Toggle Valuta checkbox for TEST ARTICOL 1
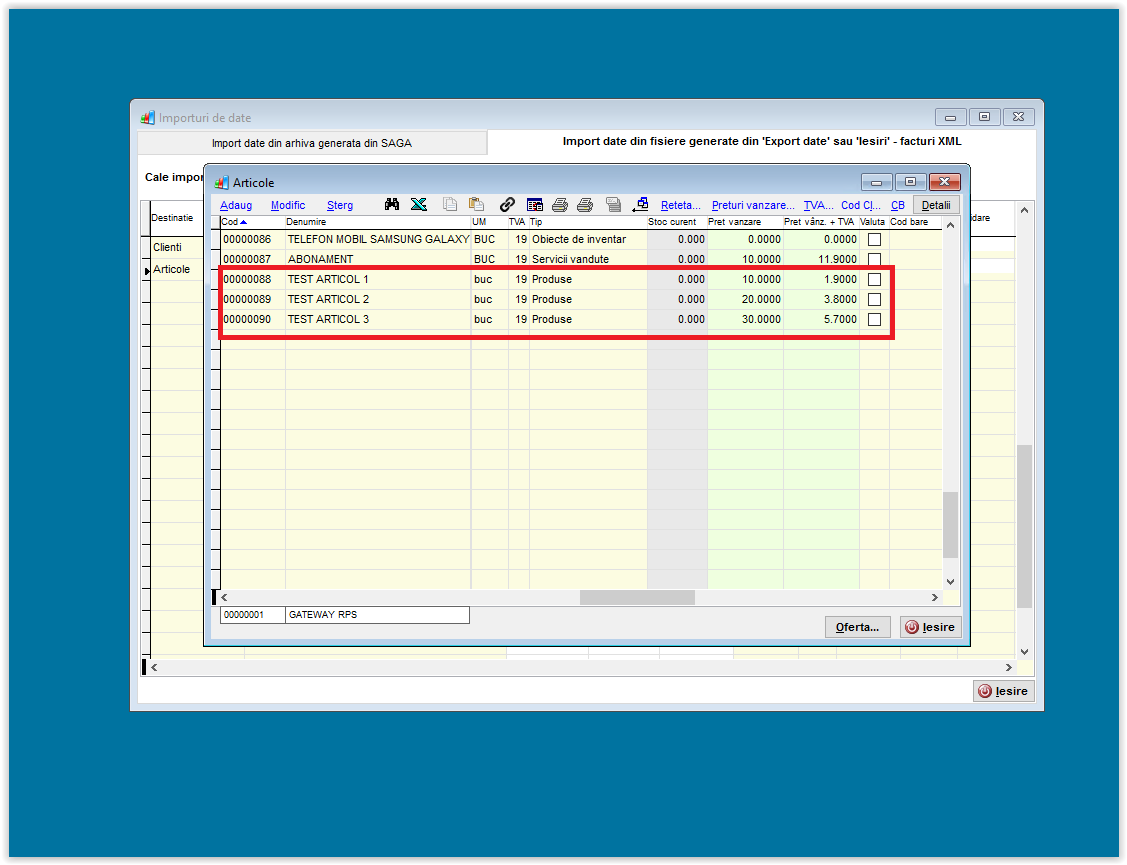 [x=874, y=279]
